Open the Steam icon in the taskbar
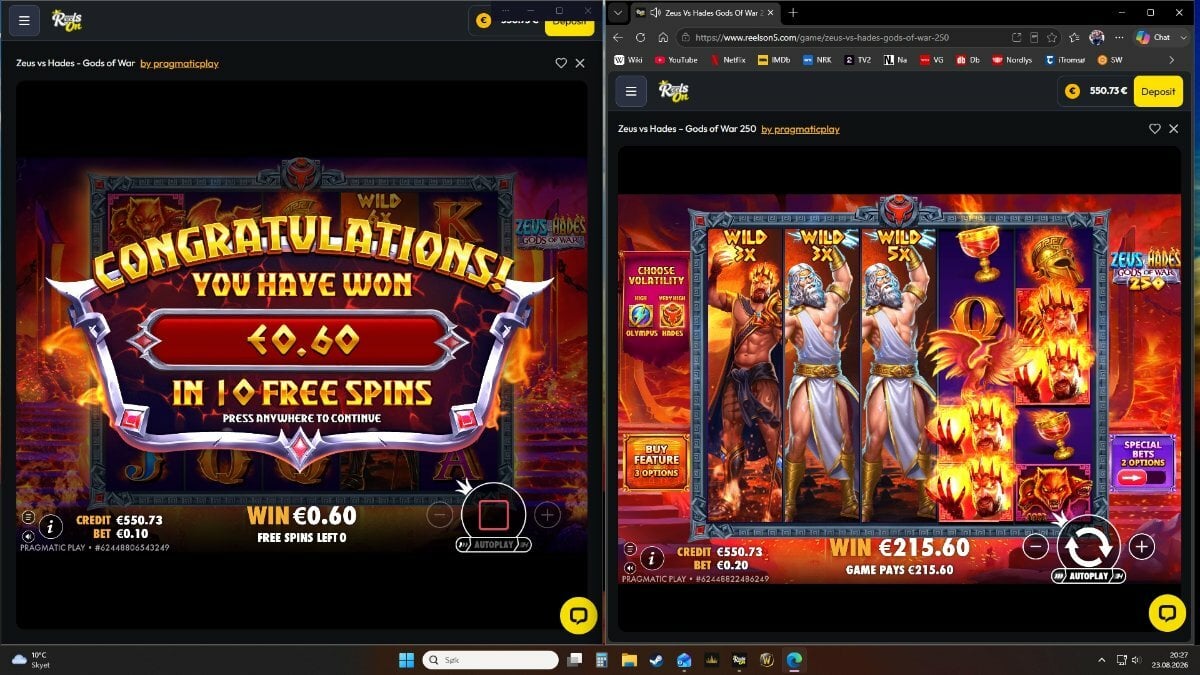Viewport: 1200px width, 675px height. [656, 660]
